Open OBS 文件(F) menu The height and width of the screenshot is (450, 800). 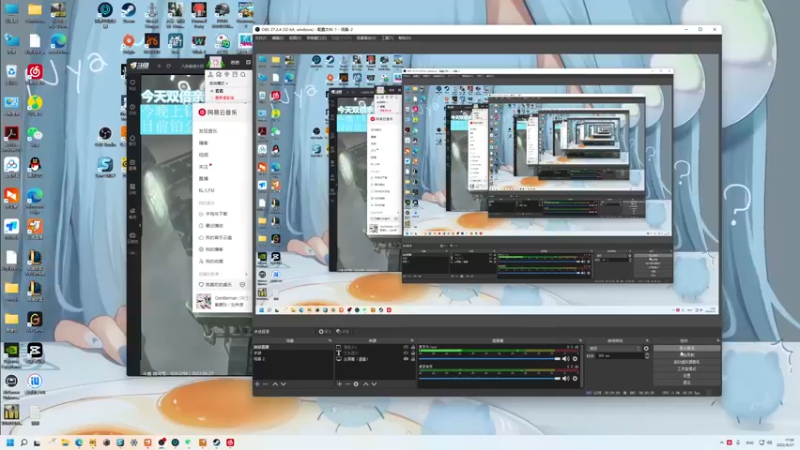point(261,38)
